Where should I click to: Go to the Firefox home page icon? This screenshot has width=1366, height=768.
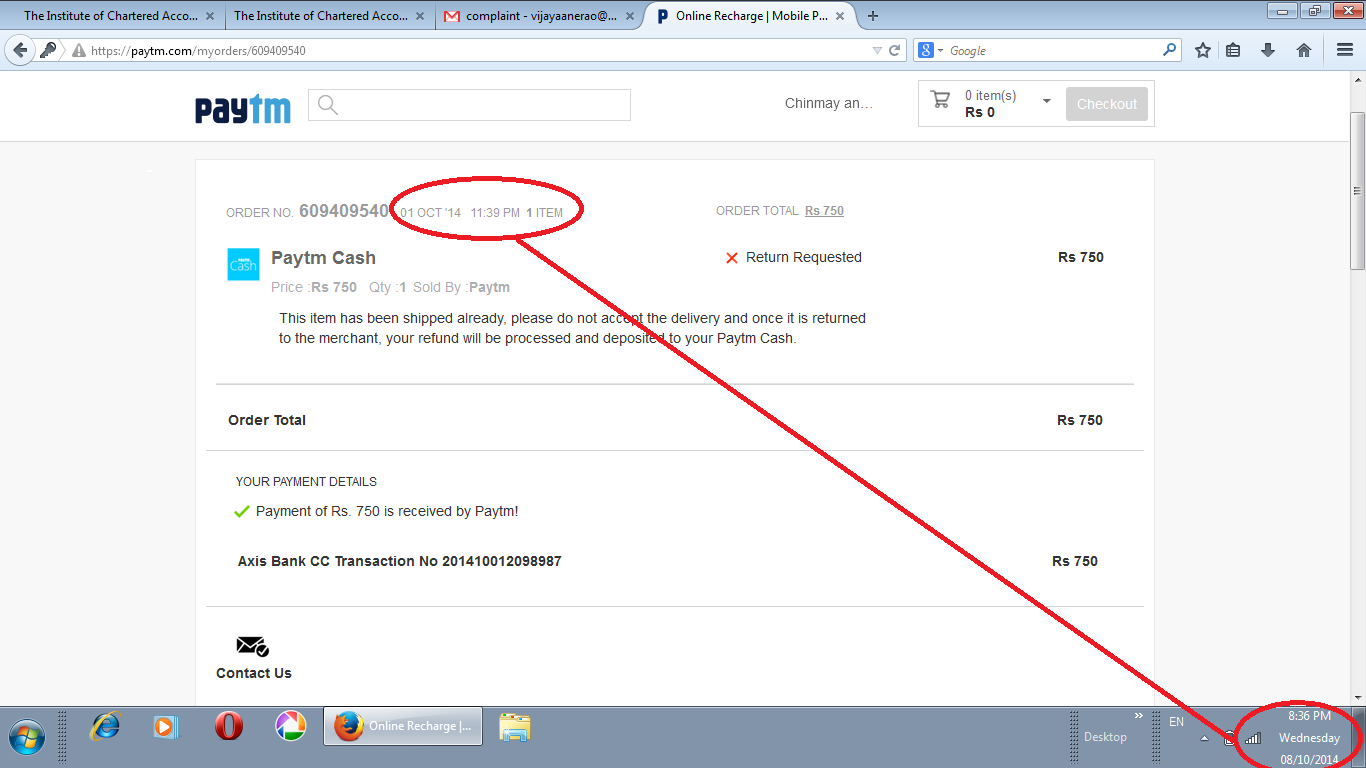[1304, 50]
